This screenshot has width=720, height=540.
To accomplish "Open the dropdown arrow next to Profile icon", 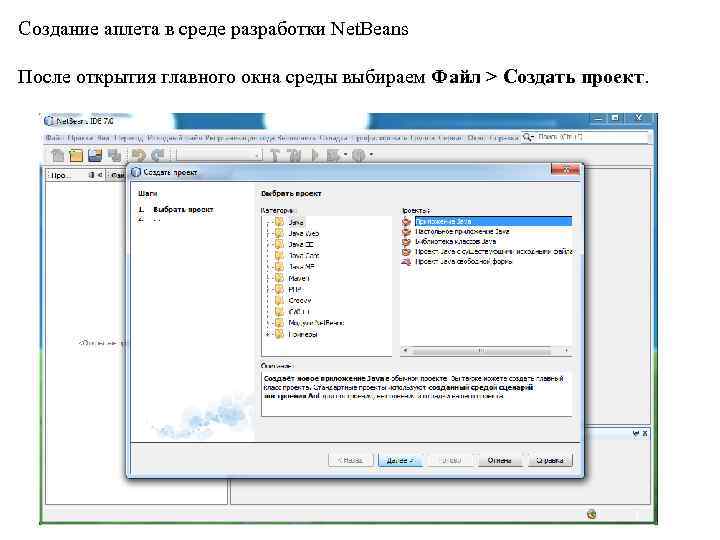I will pyautogui.click(x=371, y=155).
